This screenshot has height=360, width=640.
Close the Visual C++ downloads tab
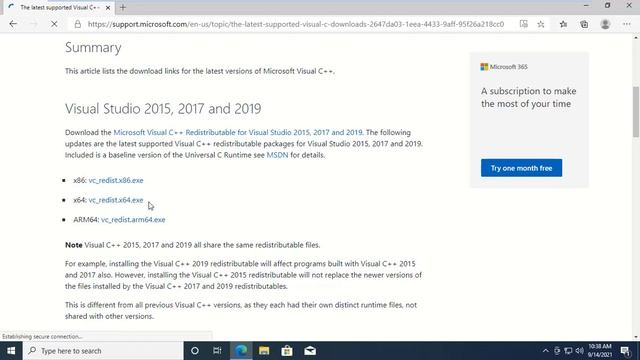tap(108, 7)
